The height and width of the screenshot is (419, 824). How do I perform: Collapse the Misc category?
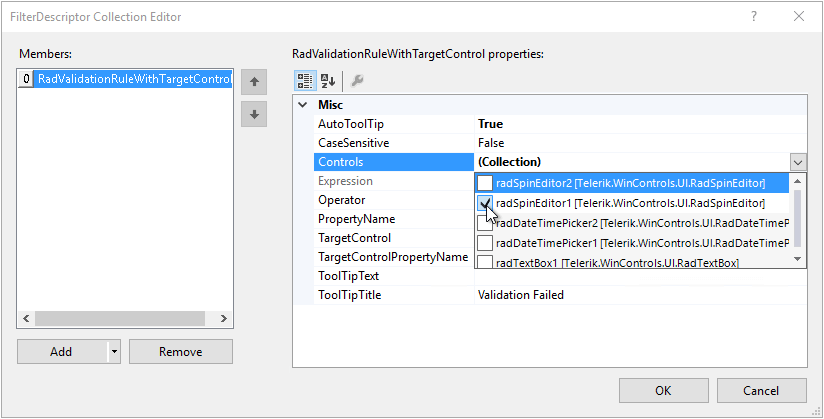pos(303,105)
